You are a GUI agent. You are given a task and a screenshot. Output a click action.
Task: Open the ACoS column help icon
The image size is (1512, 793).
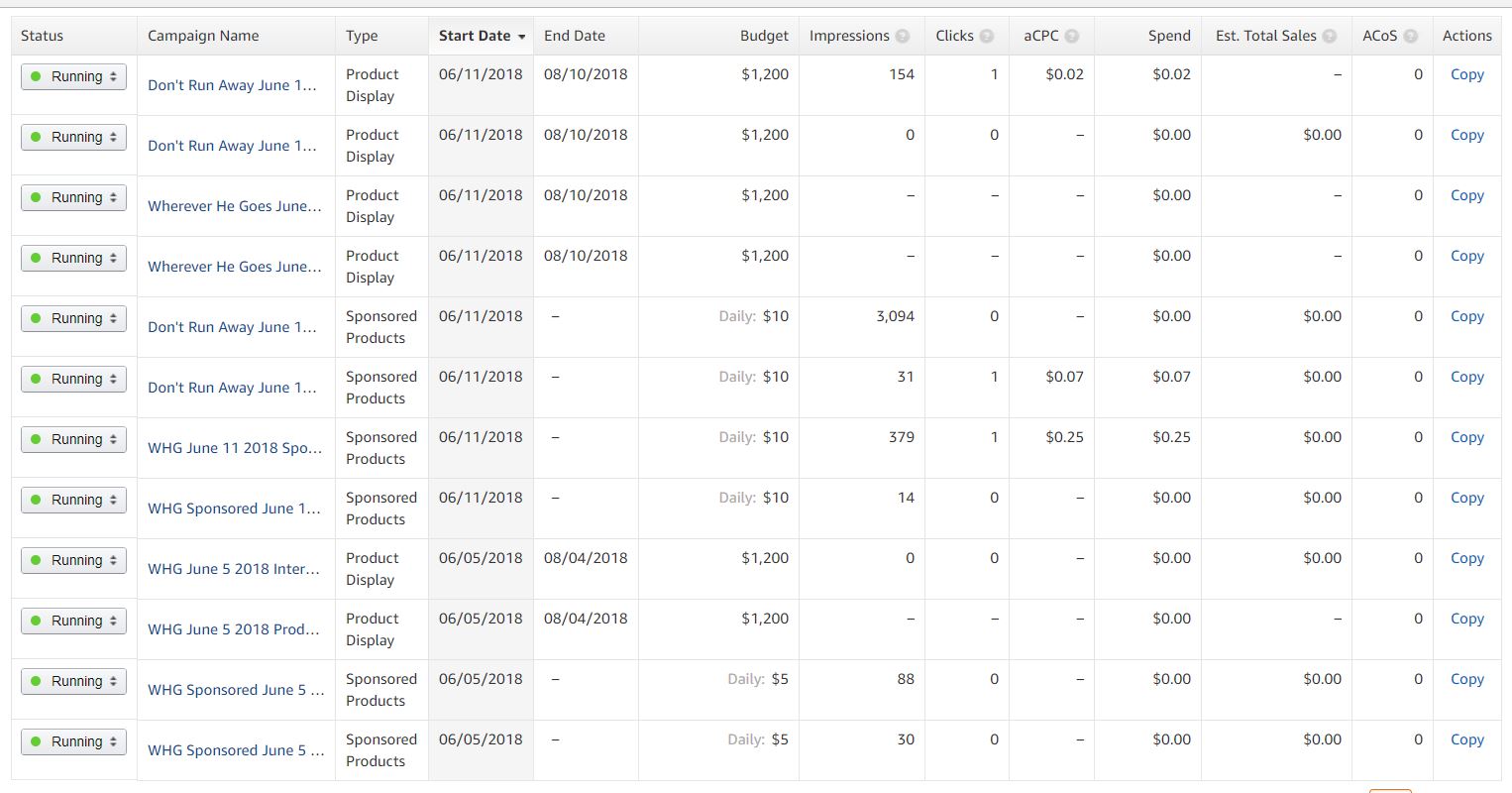tap(1411, 35)
